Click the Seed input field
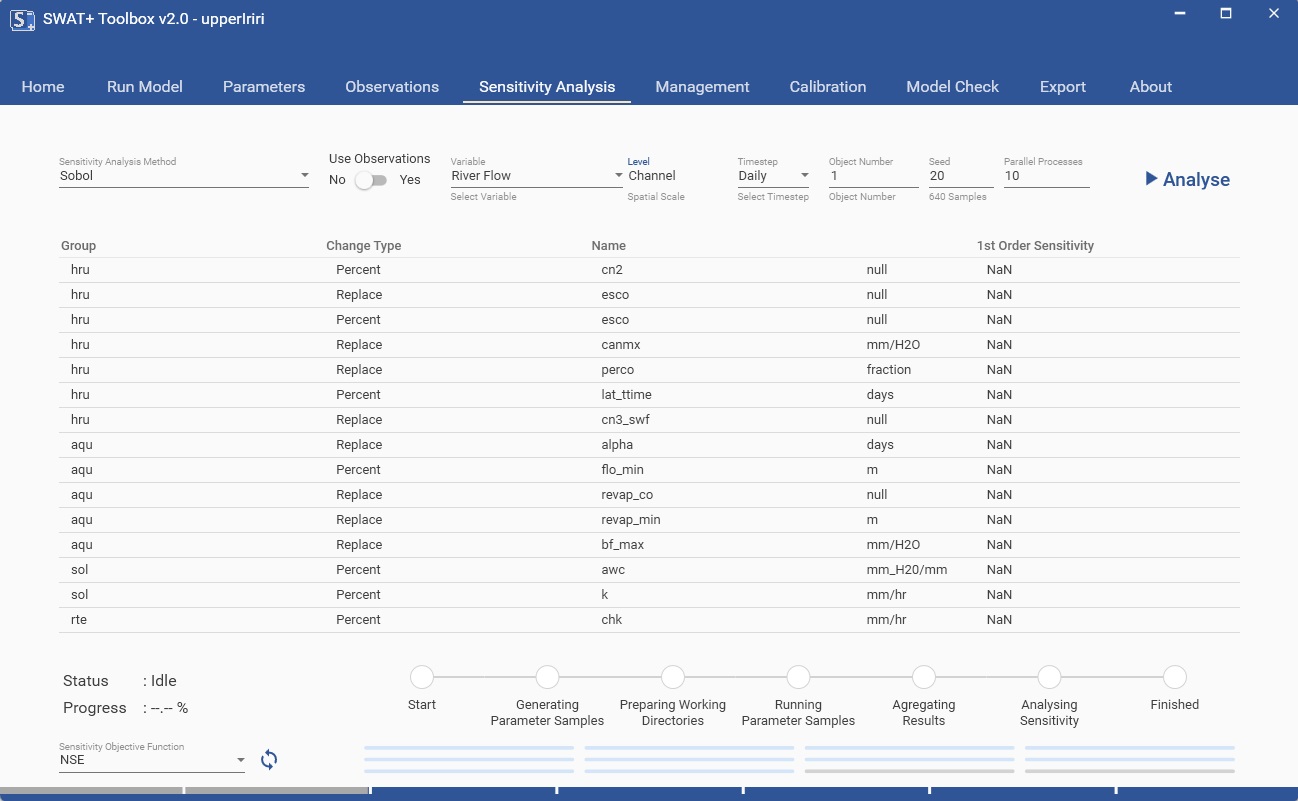This screenshot has height=801, width=1298. coord(961,176)
